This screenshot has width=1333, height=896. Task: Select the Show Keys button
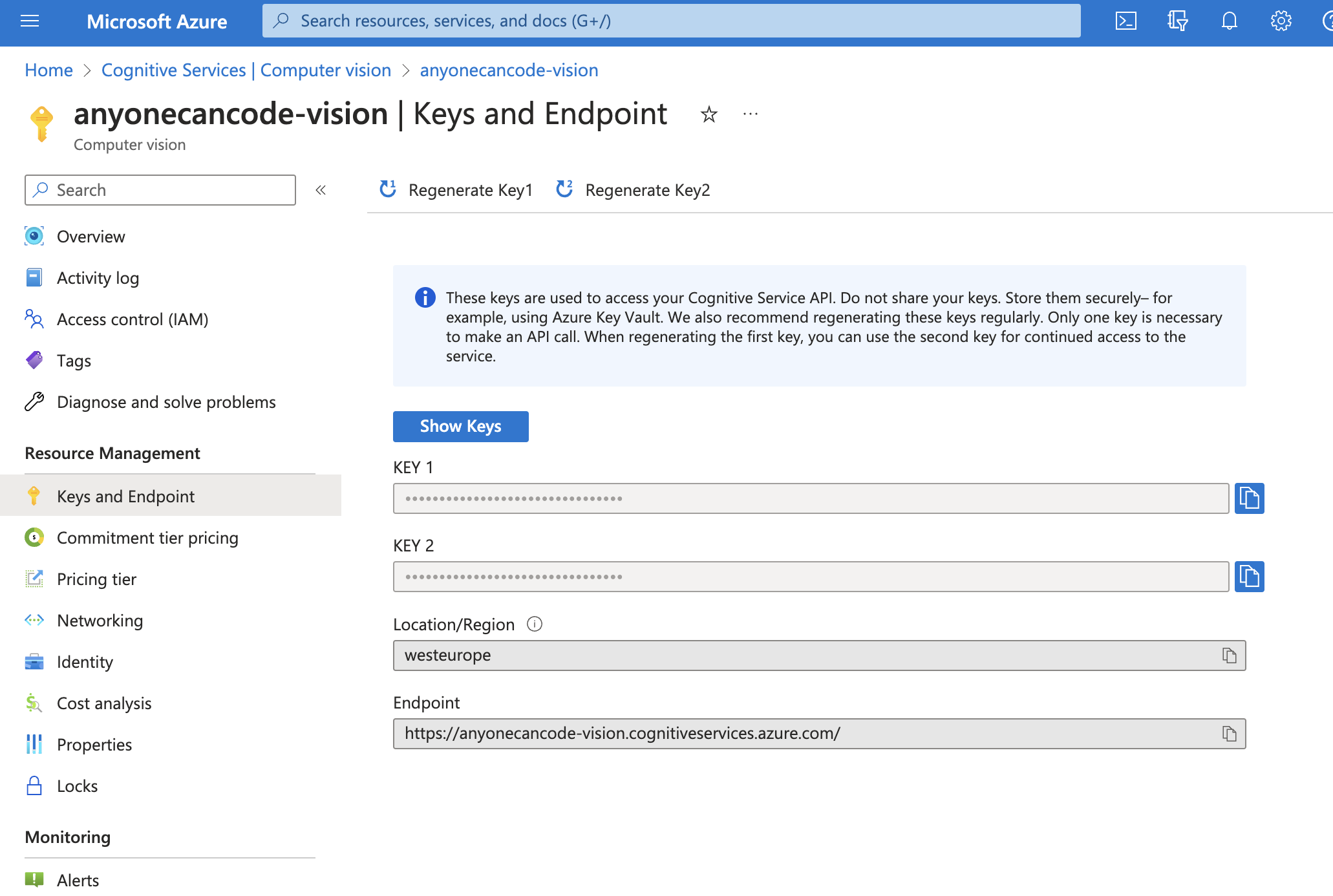click(460, 426)
